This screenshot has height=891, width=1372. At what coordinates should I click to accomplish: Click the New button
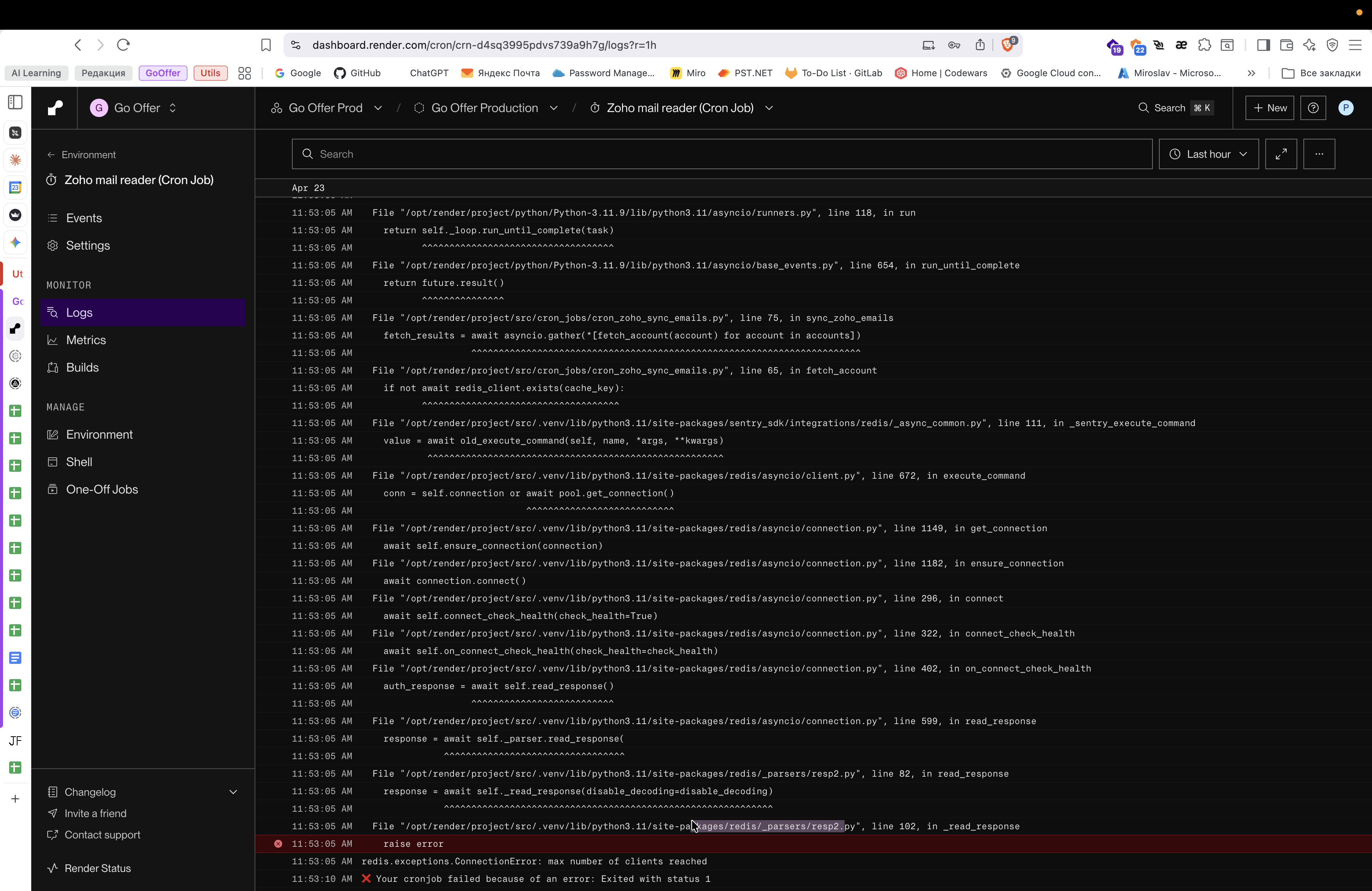tap(1269, 108)
